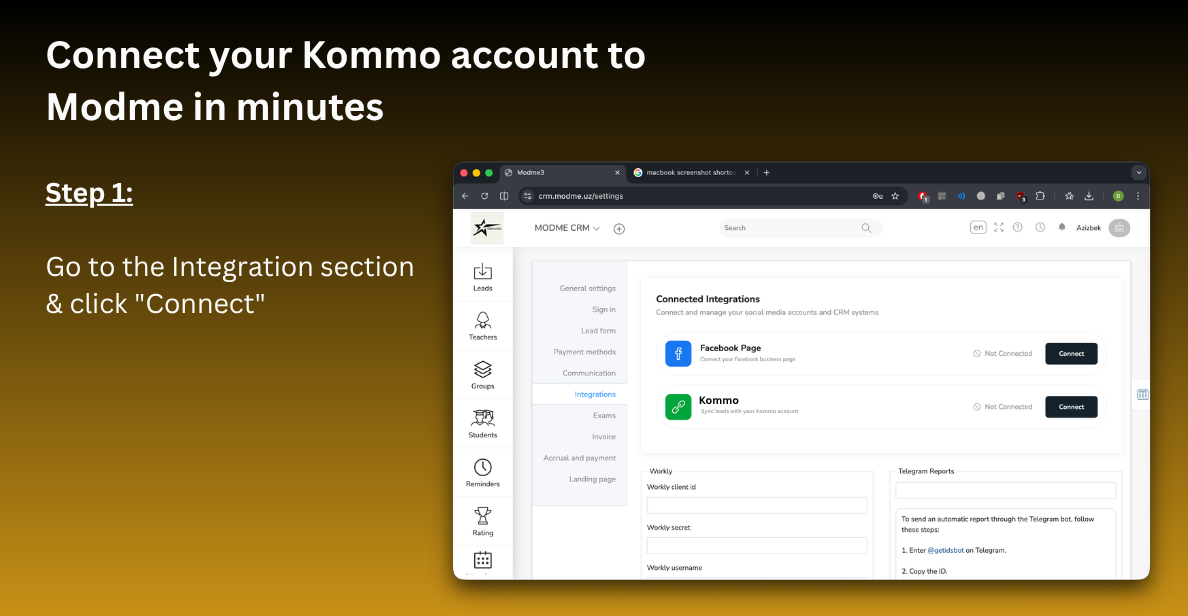Click Not Connected status for Facebook Page
1188x616 pixels.
tap(1002, 354)
